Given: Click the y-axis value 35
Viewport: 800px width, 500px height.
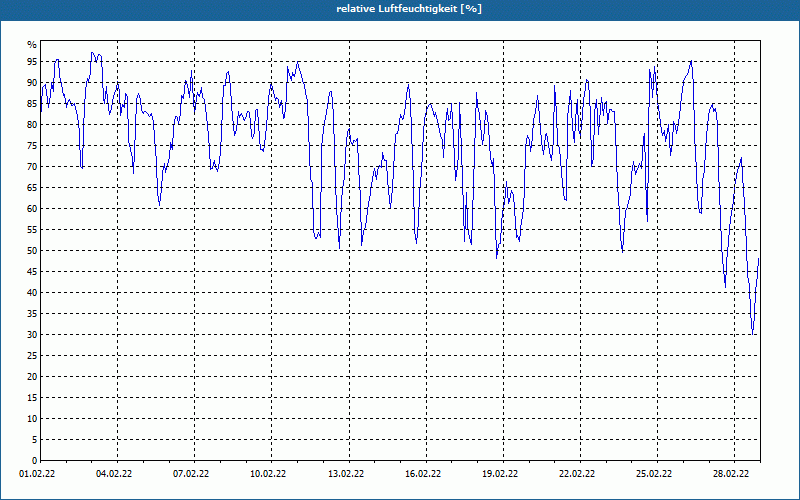Looking at the screenshot, I should coord(32,314).
